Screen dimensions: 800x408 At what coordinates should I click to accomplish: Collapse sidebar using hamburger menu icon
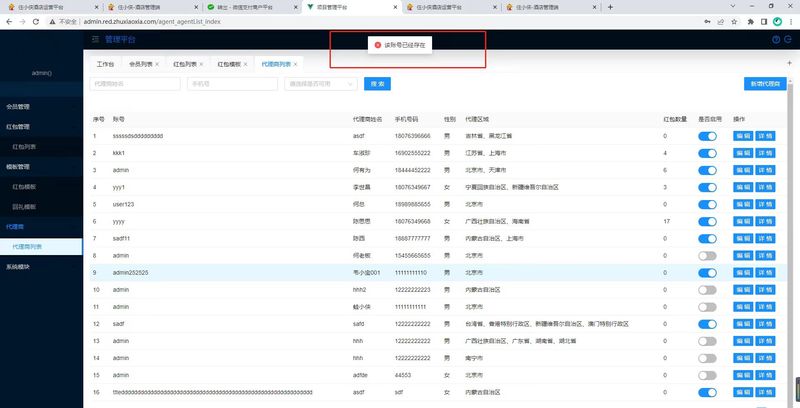(x=95, y=40)
